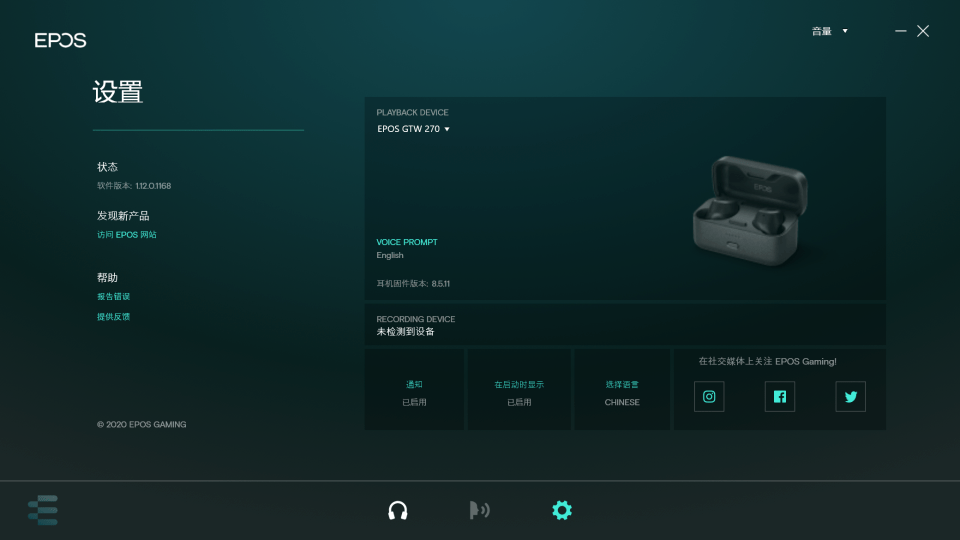Click the EPOS logo
Viewport: 960px width, 540px height.
point(61,40)
